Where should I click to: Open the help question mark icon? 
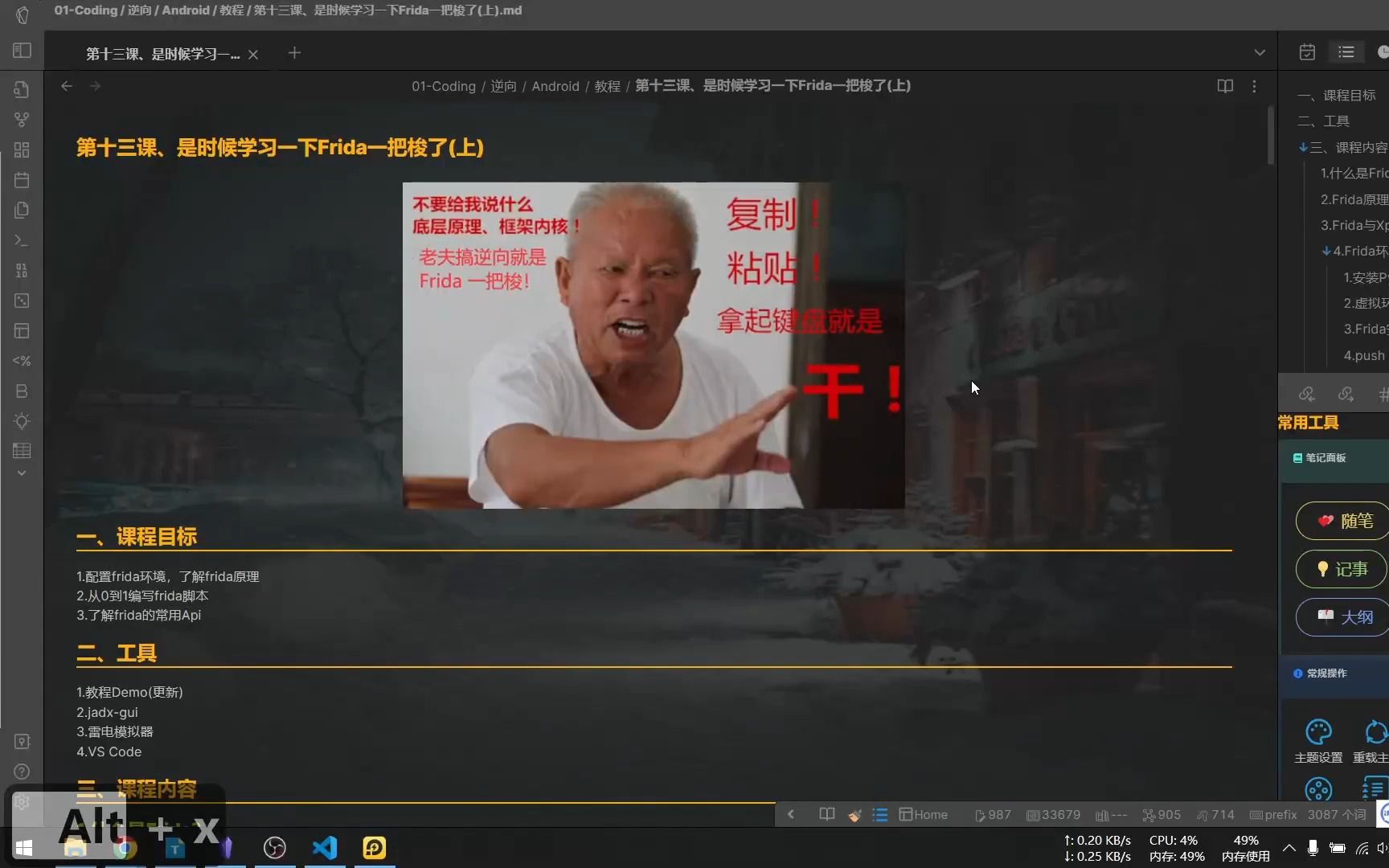(22, 772)
